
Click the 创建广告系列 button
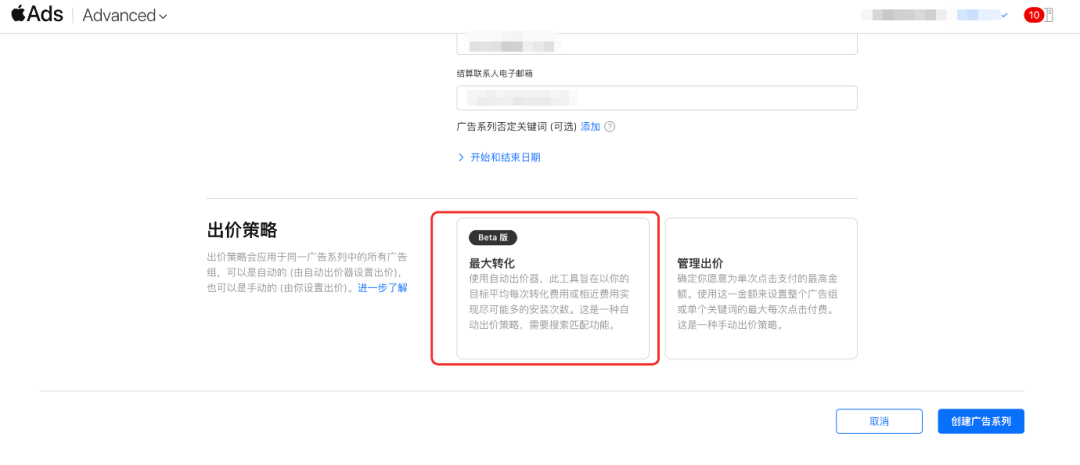pos(981,421)
